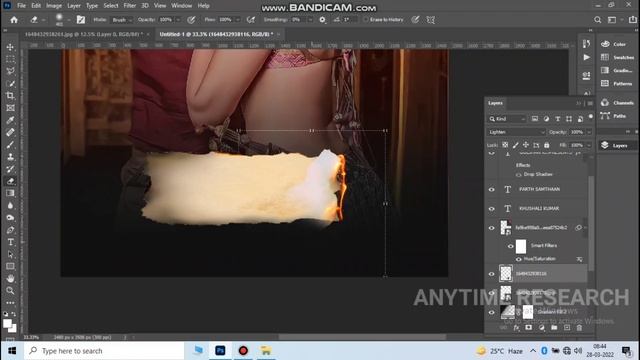This screenshot has height=360, width=640.
Task: Toggle lock all layer icon
Action: pos(547,145)
